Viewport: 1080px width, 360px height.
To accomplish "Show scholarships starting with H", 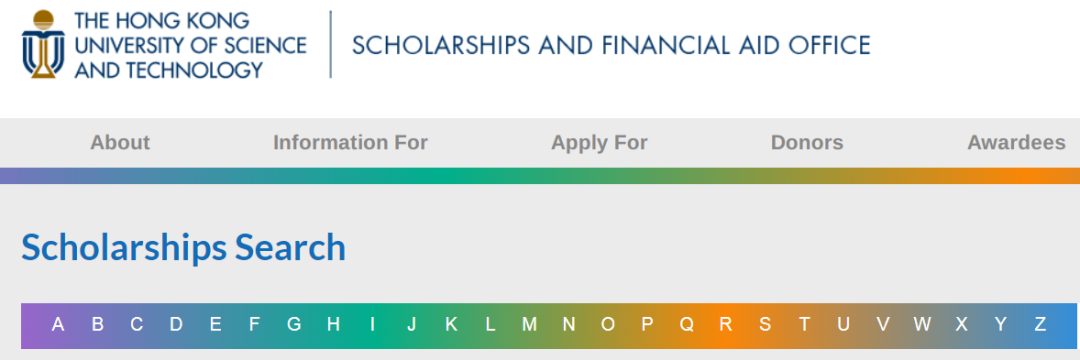I will point(333,324).
